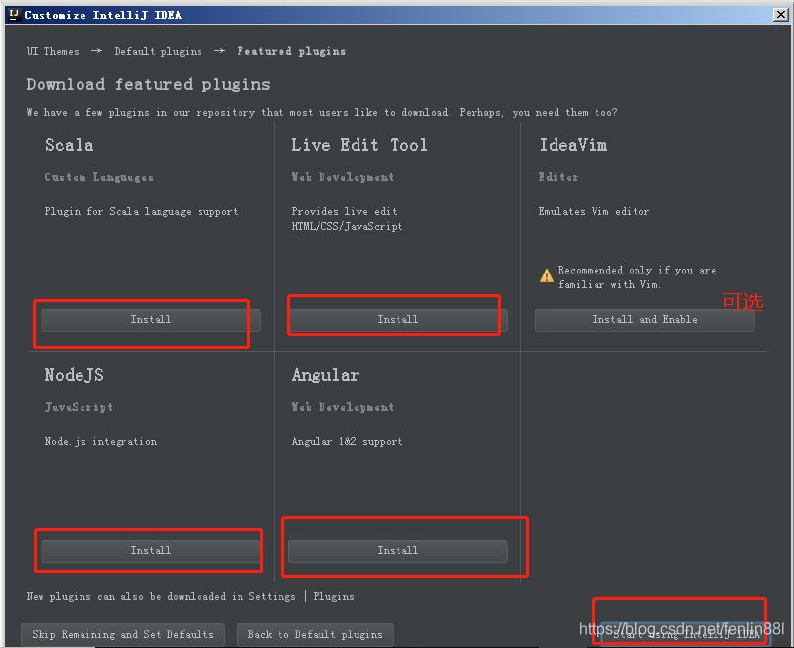Click the IdeaVim warning triangle icon
Viewport: 794px width, 648px height.
click(546, 276)
